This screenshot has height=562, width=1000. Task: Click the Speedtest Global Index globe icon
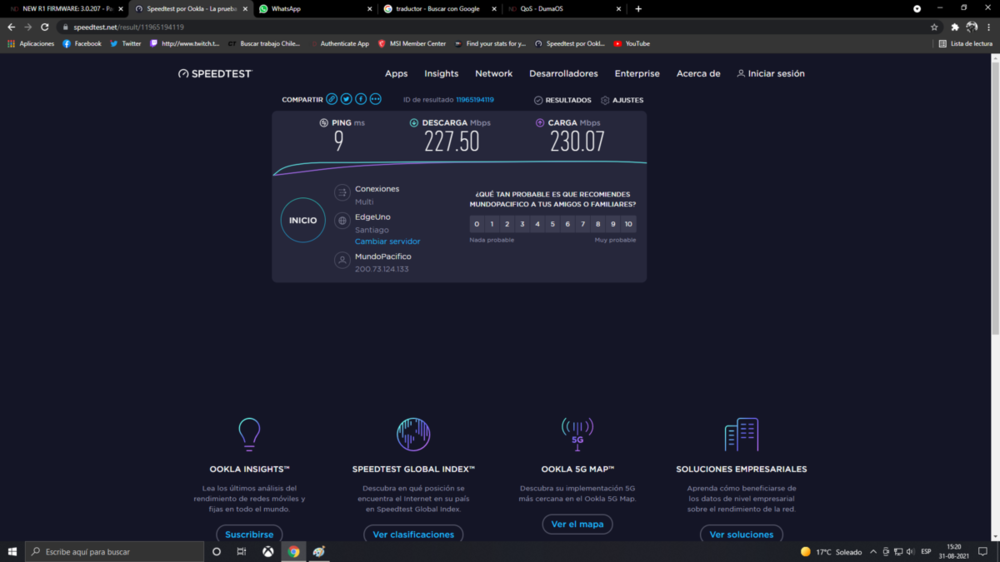[x=413, y=434]
